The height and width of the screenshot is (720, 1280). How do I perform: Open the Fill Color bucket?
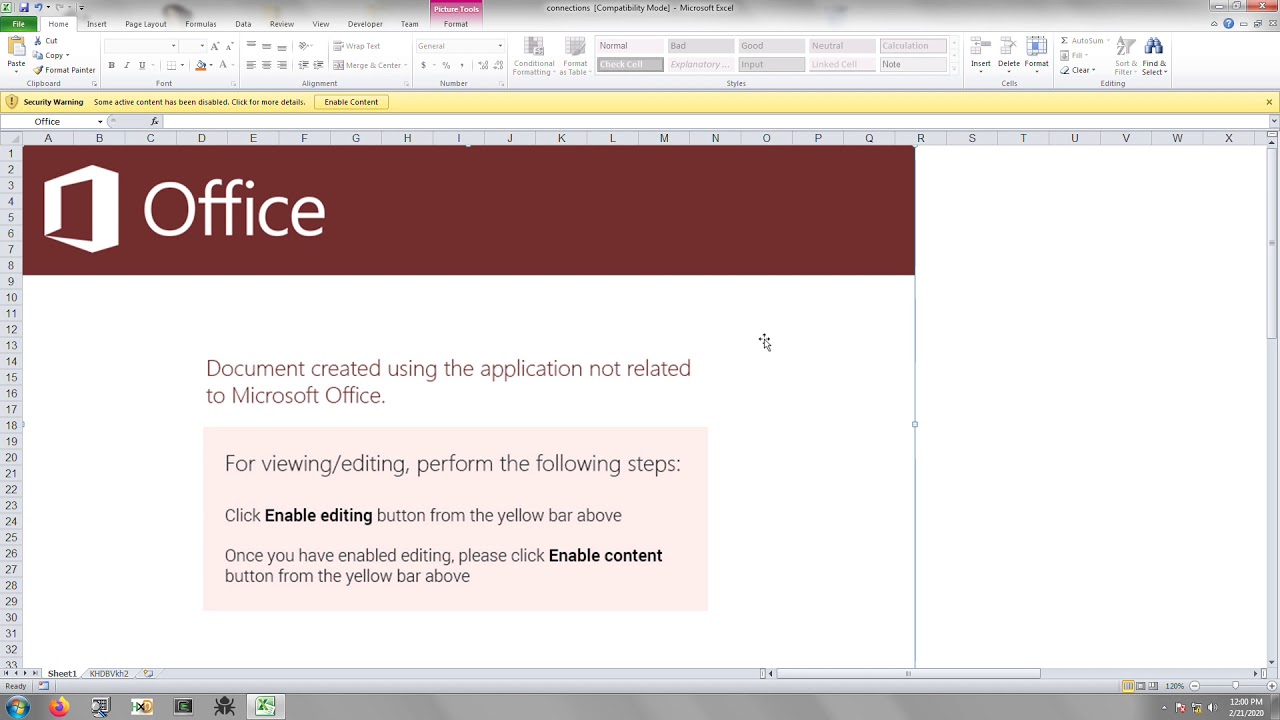click(x=200, y=65)
